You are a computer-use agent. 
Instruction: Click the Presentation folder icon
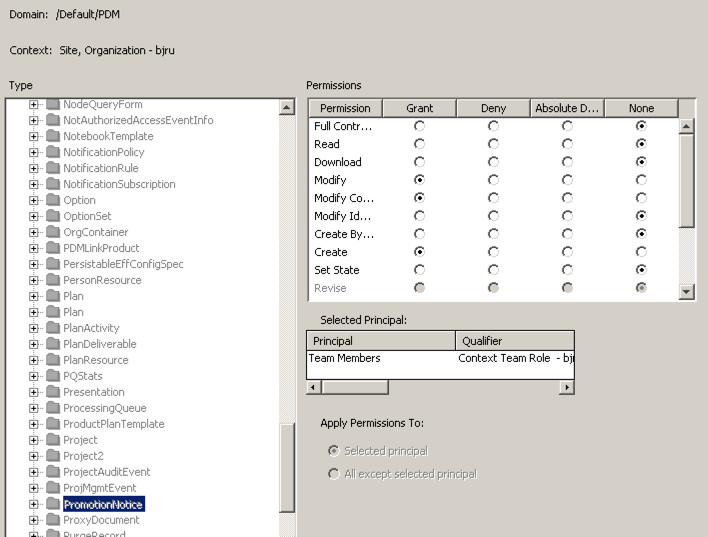tap(53, 392)
